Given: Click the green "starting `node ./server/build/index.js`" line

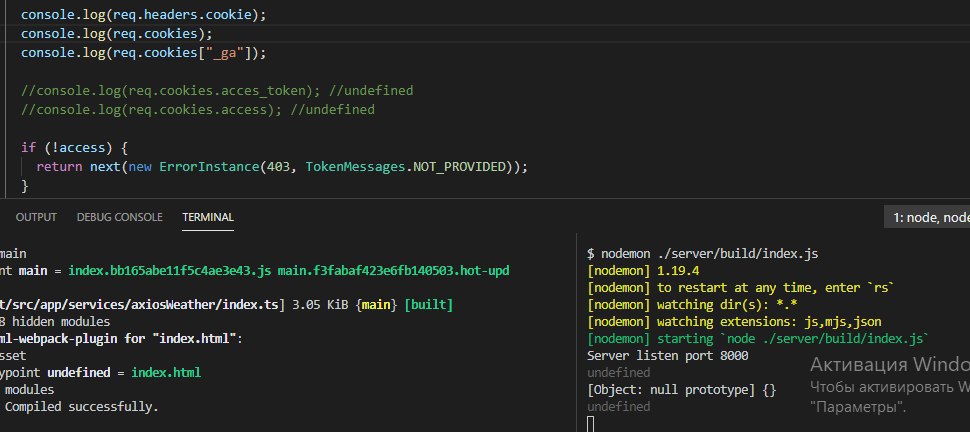Looking at the screenshot, I should pyautogui.click(x=758, y=339).
